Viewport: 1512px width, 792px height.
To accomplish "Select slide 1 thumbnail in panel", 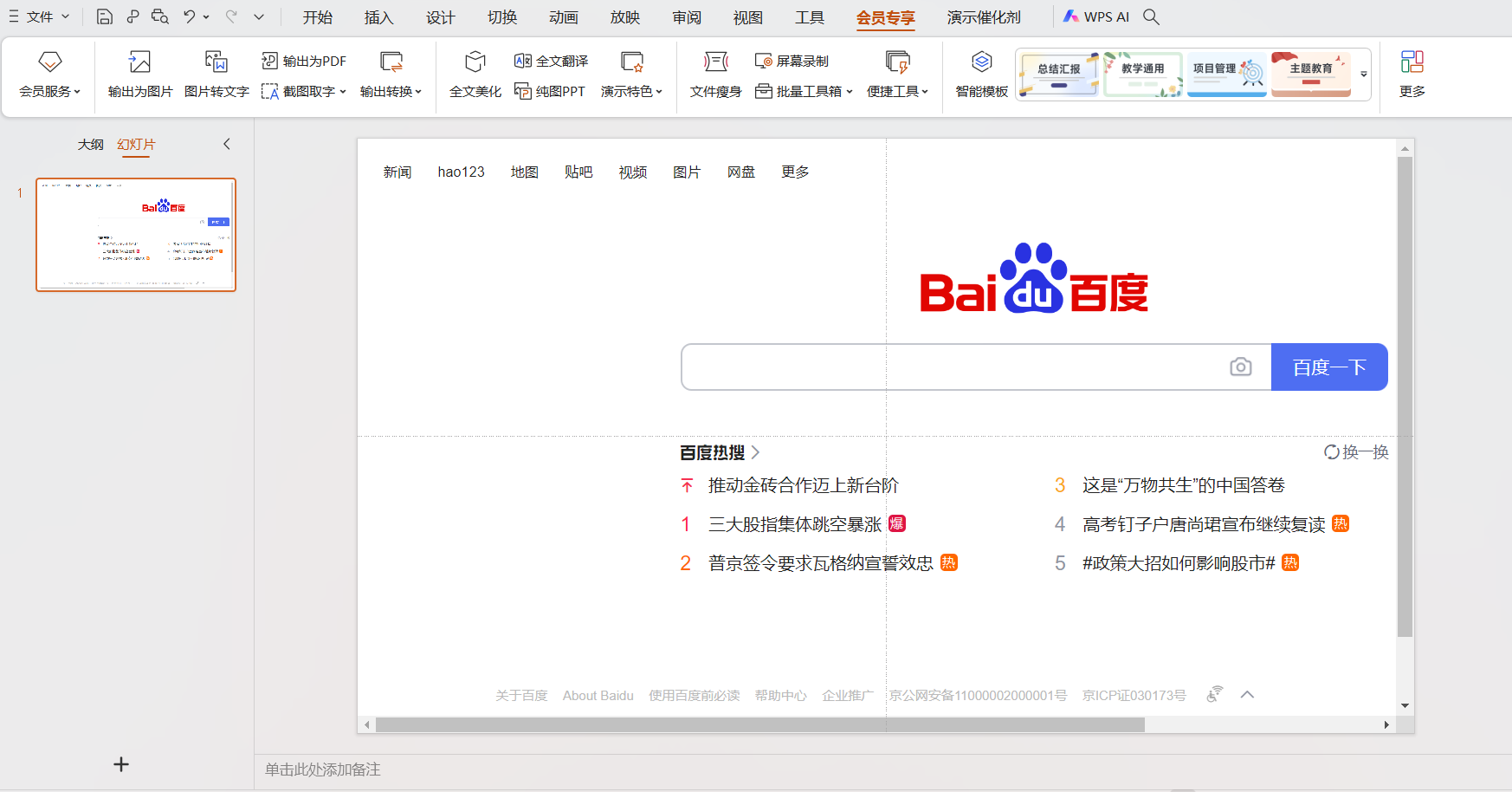I will [136, 235].
